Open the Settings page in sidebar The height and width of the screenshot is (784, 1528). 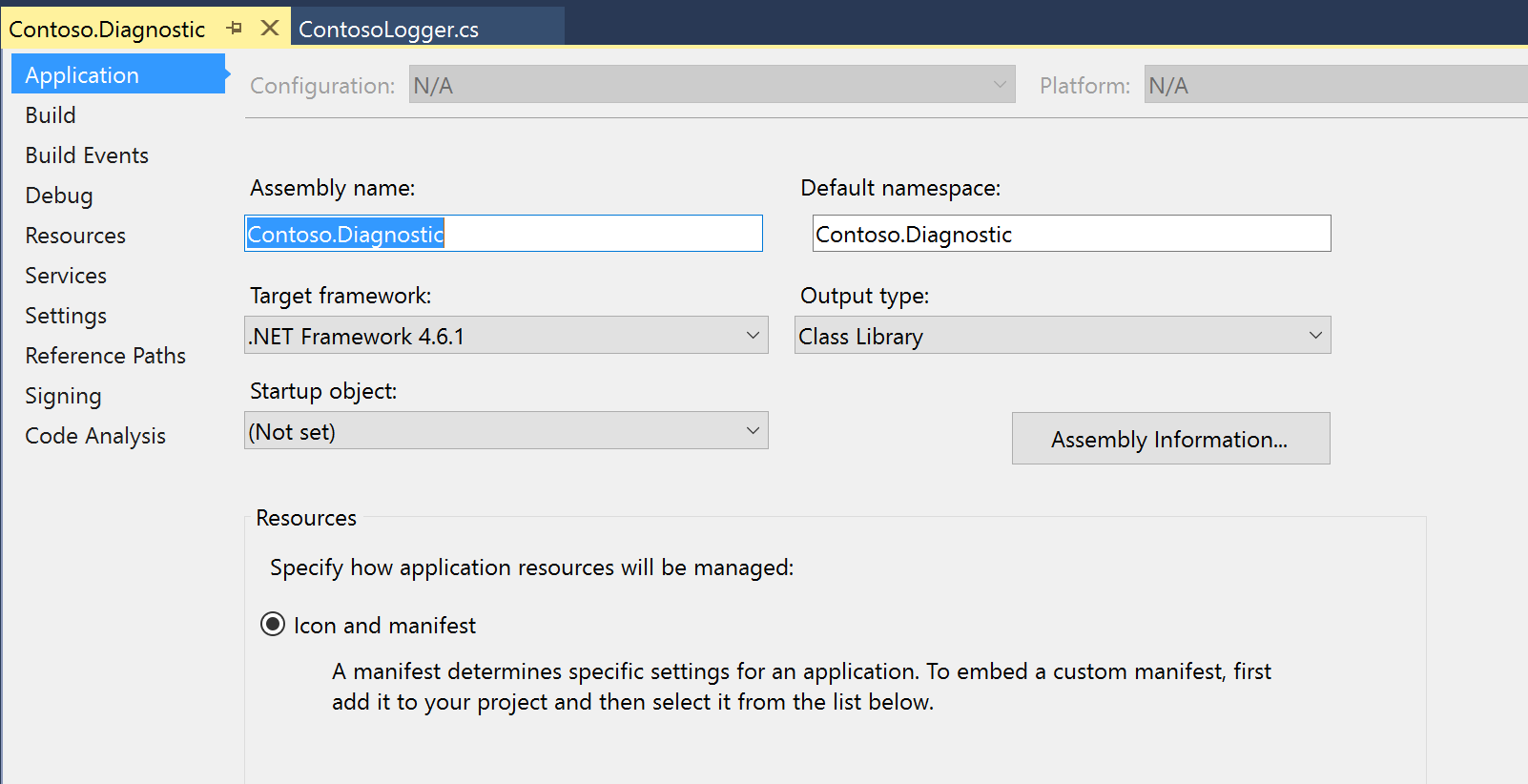click(x=66, y=316)
